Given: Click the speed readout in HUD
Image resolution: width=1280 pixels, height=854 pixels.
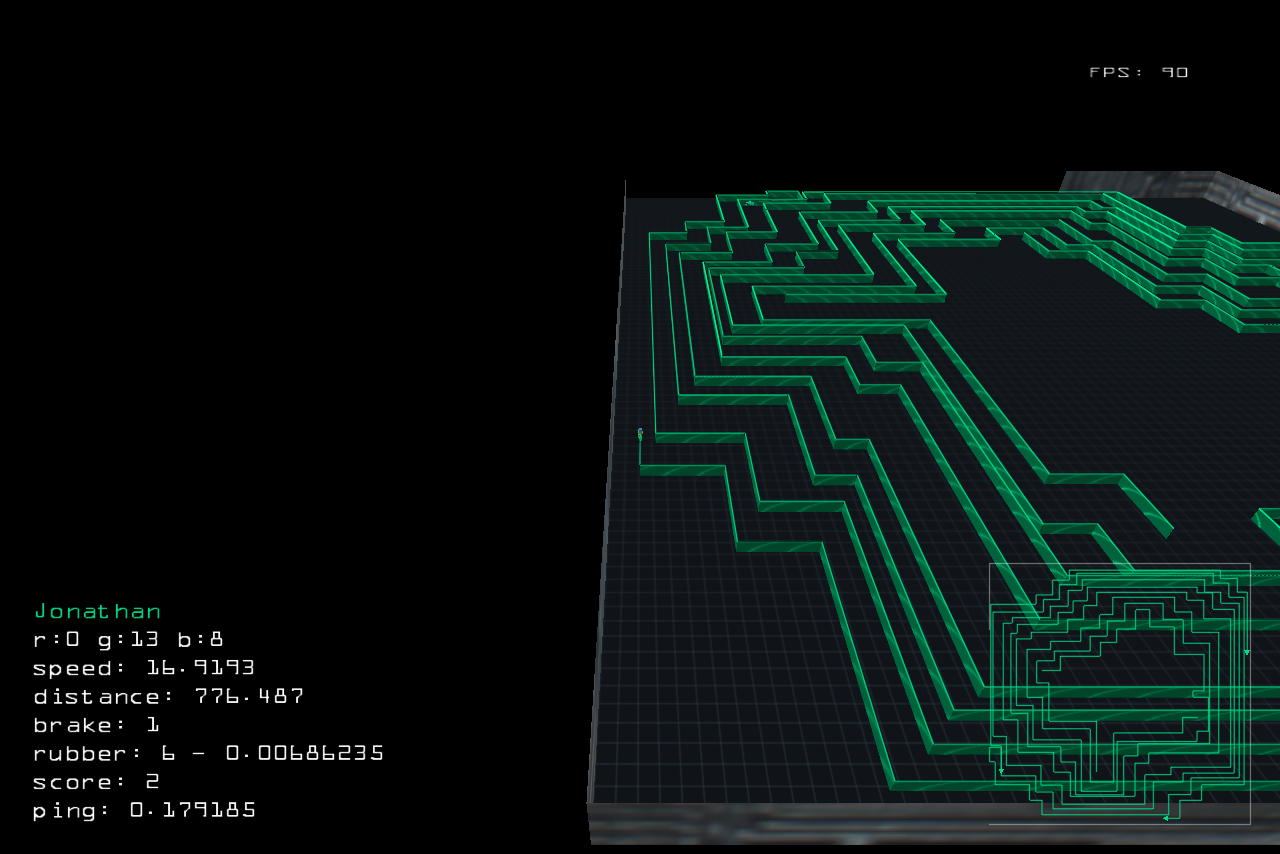Looking at the screenshot, I should pyautogui.click(x=143, y=667).
